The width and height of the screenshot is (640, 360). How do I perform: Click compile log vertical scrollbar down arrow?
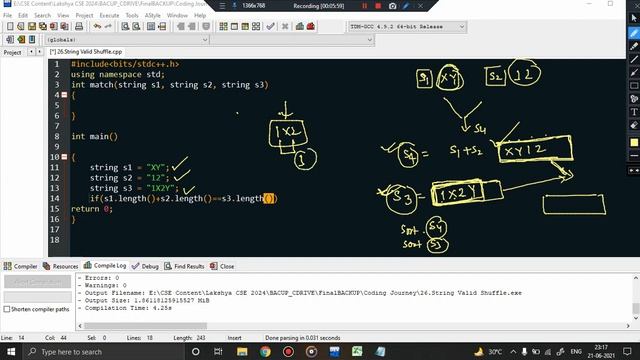[636, 318]
